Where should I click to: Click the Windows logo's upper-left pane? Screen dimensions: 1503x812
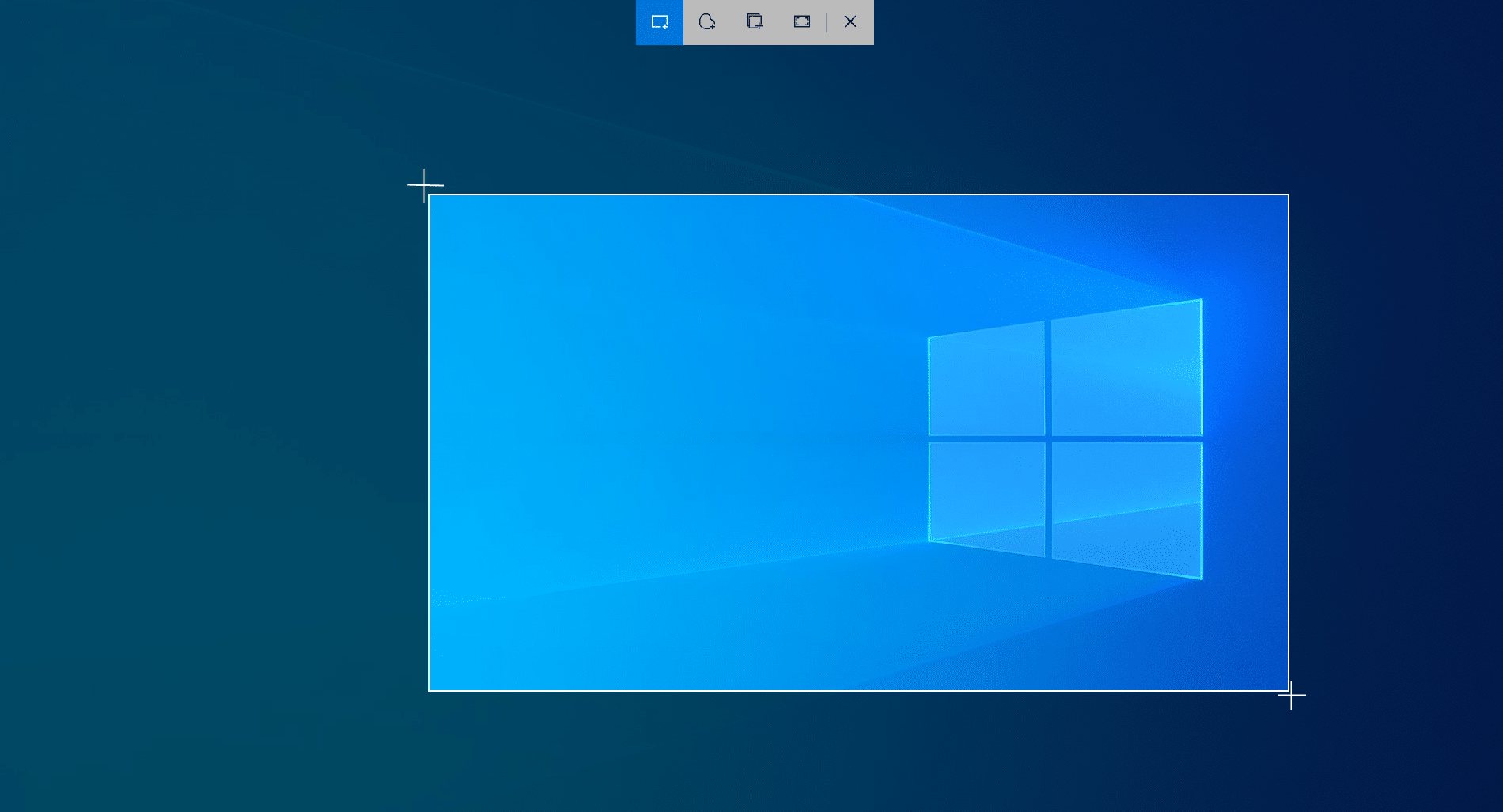point(987,381)
